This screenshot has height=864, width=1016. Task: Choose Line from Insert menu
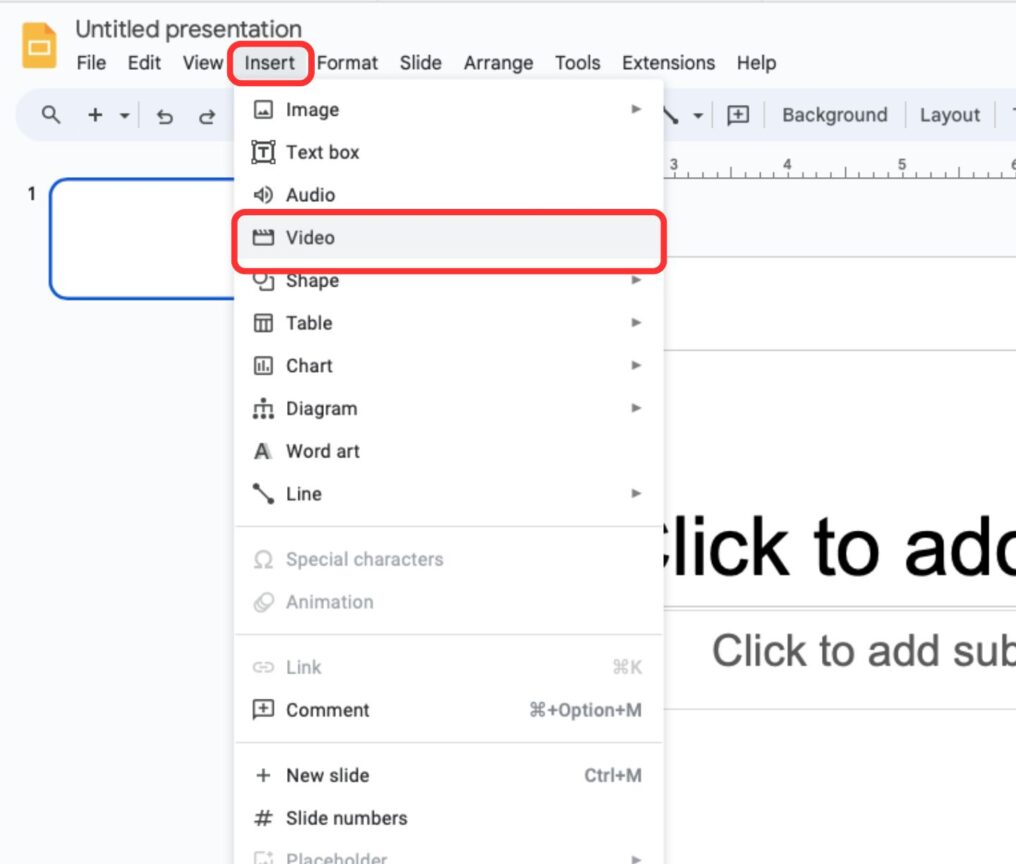448,494
